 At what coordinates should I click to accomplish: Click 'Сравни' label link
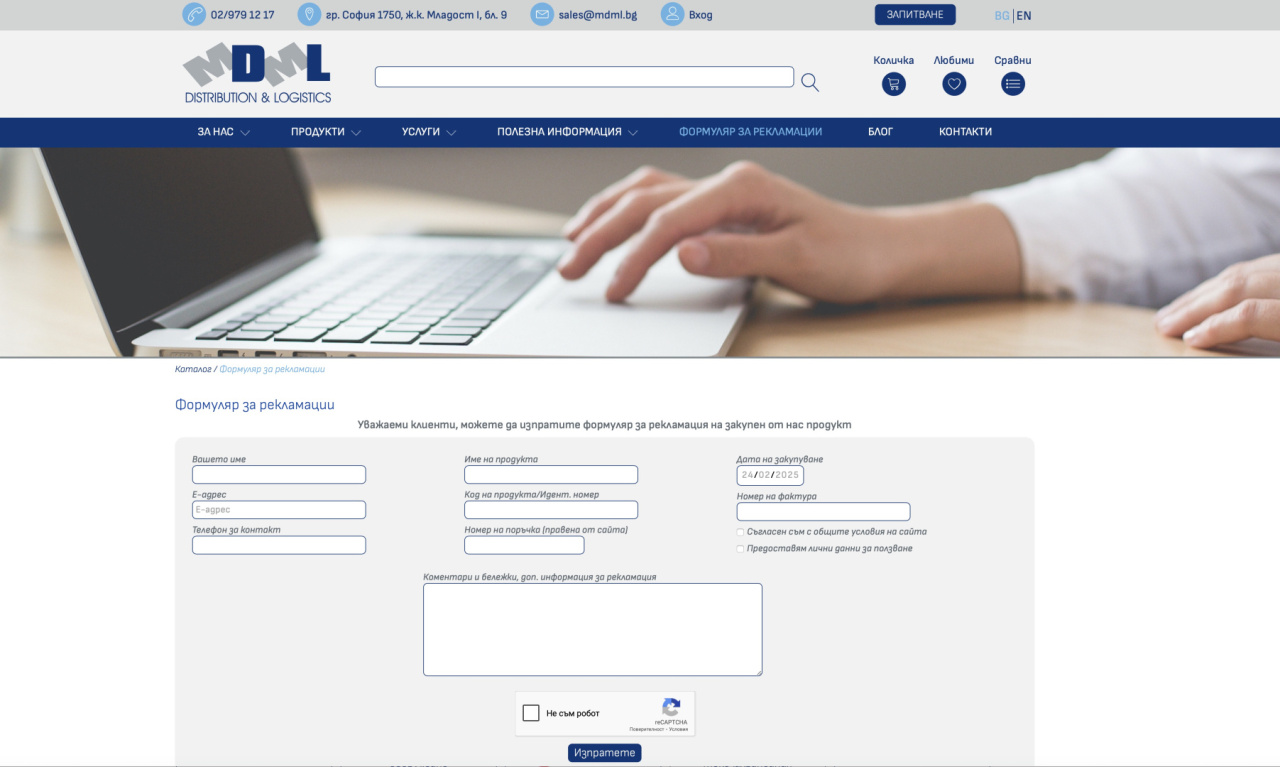(x=1013, y=60)
